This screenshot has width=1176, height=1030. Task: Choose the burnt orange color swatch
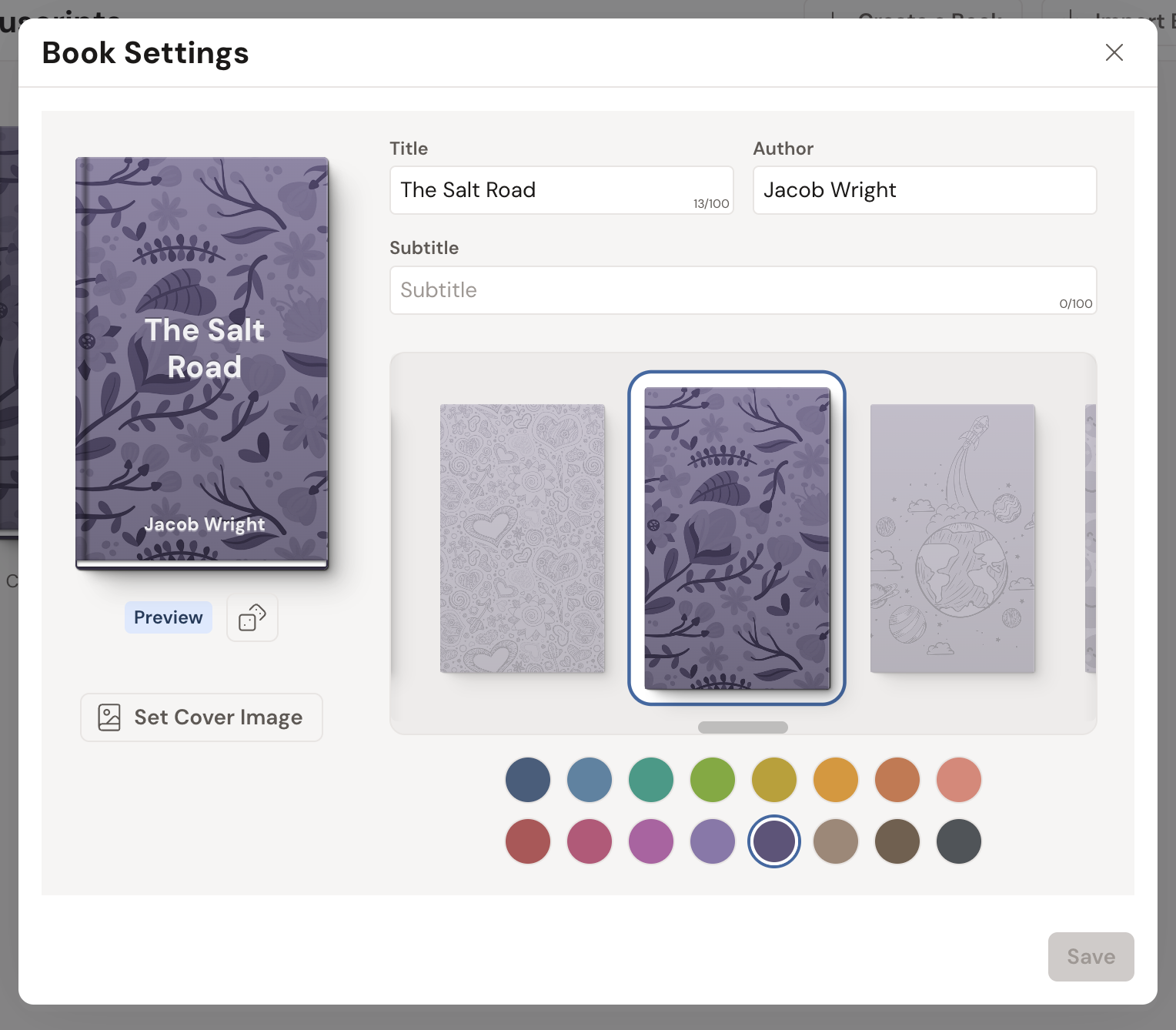[x=897, y=780]
